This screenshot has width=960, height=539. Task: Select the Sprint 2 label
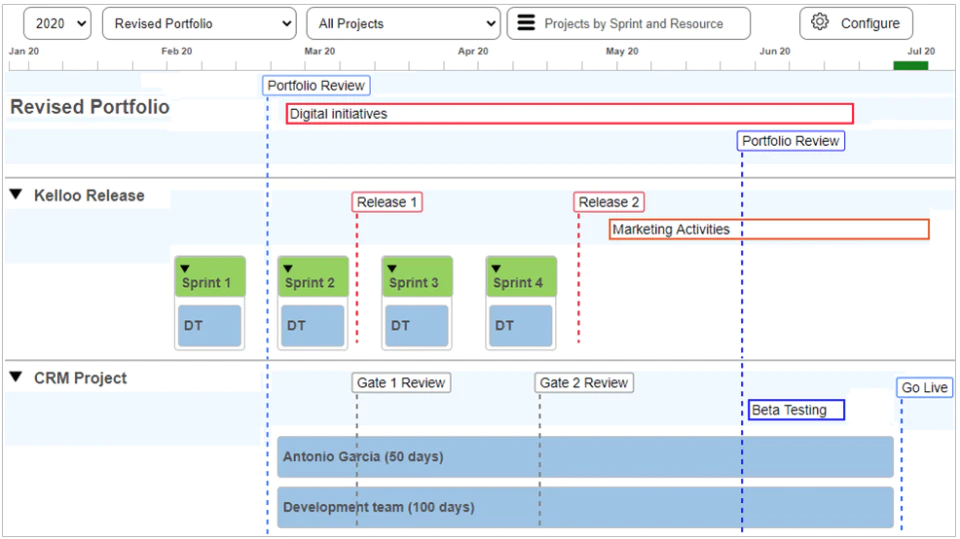click(310, 283)
